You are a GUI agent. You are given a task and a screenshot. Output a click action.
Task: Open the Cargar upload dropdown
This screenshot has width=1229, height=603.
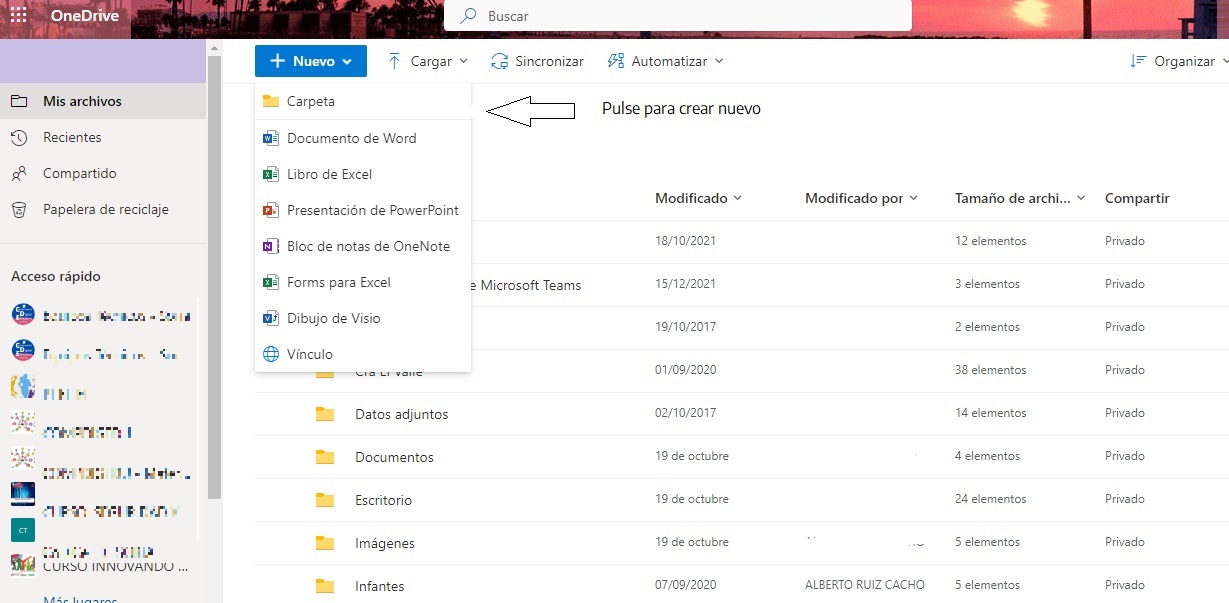point(428,61)
